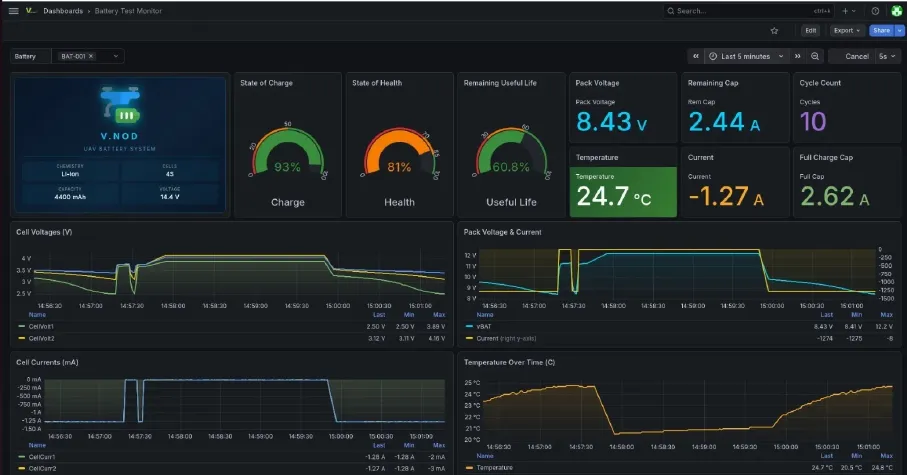The width and height of the screenshot is (907, 475).
Task: Open the user profile avatar
Action: pyautogui.click(x=897, y=11)
